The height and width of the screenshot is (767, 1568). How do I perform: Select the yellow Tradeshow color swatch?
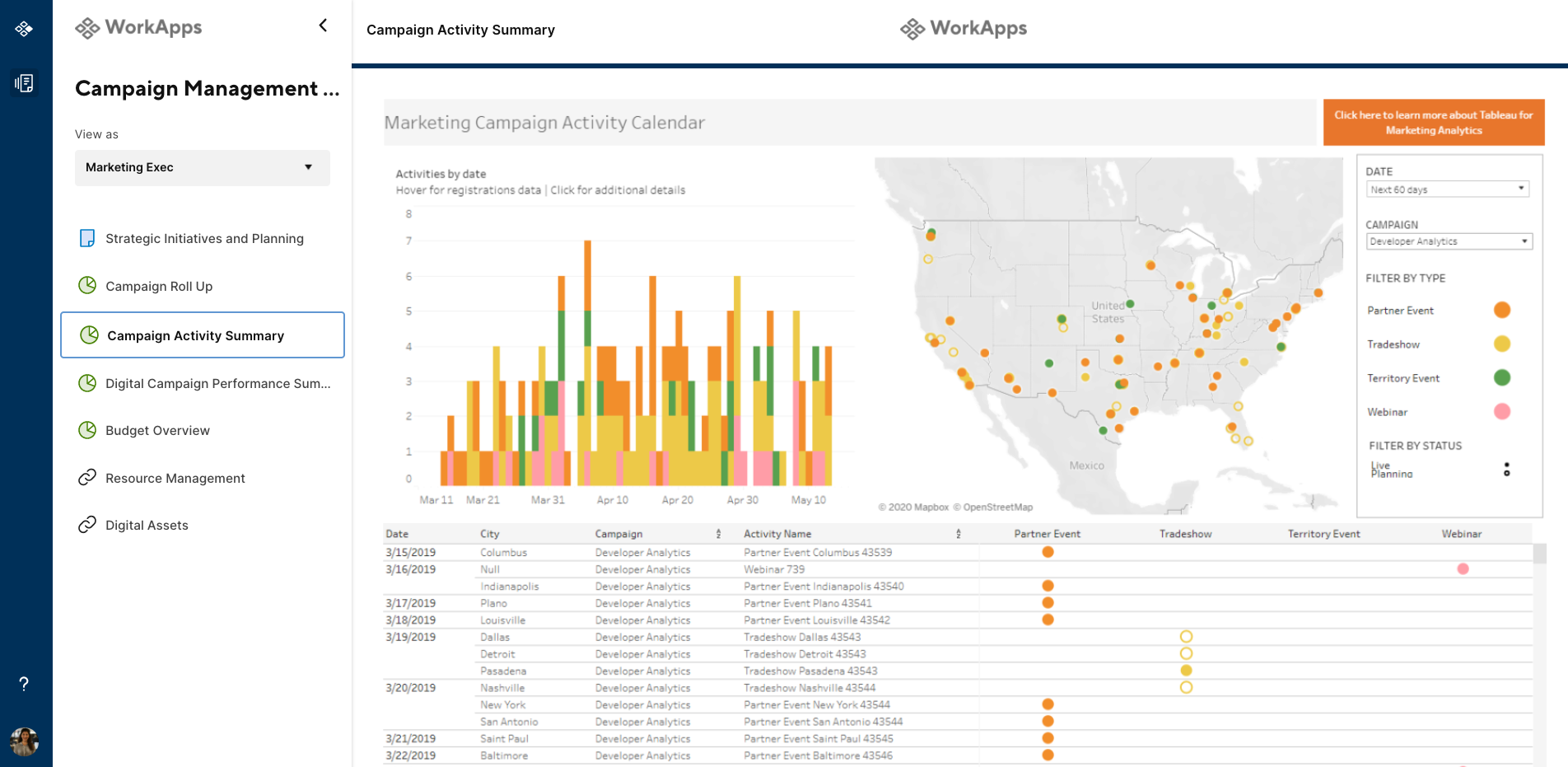click(x=1502, y=344)
